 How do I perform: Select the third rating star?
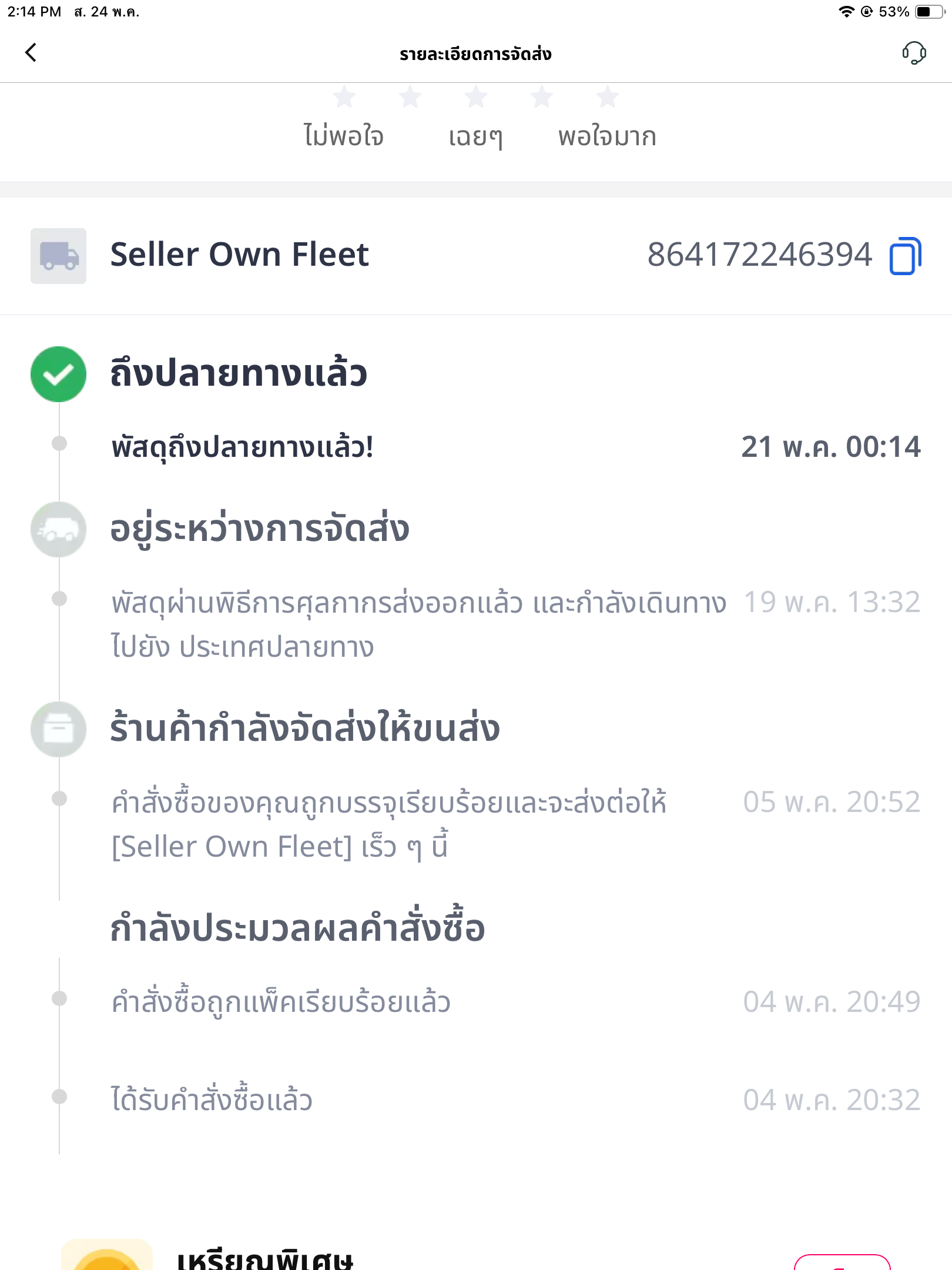pyautogui.click(x=476, y=97)
